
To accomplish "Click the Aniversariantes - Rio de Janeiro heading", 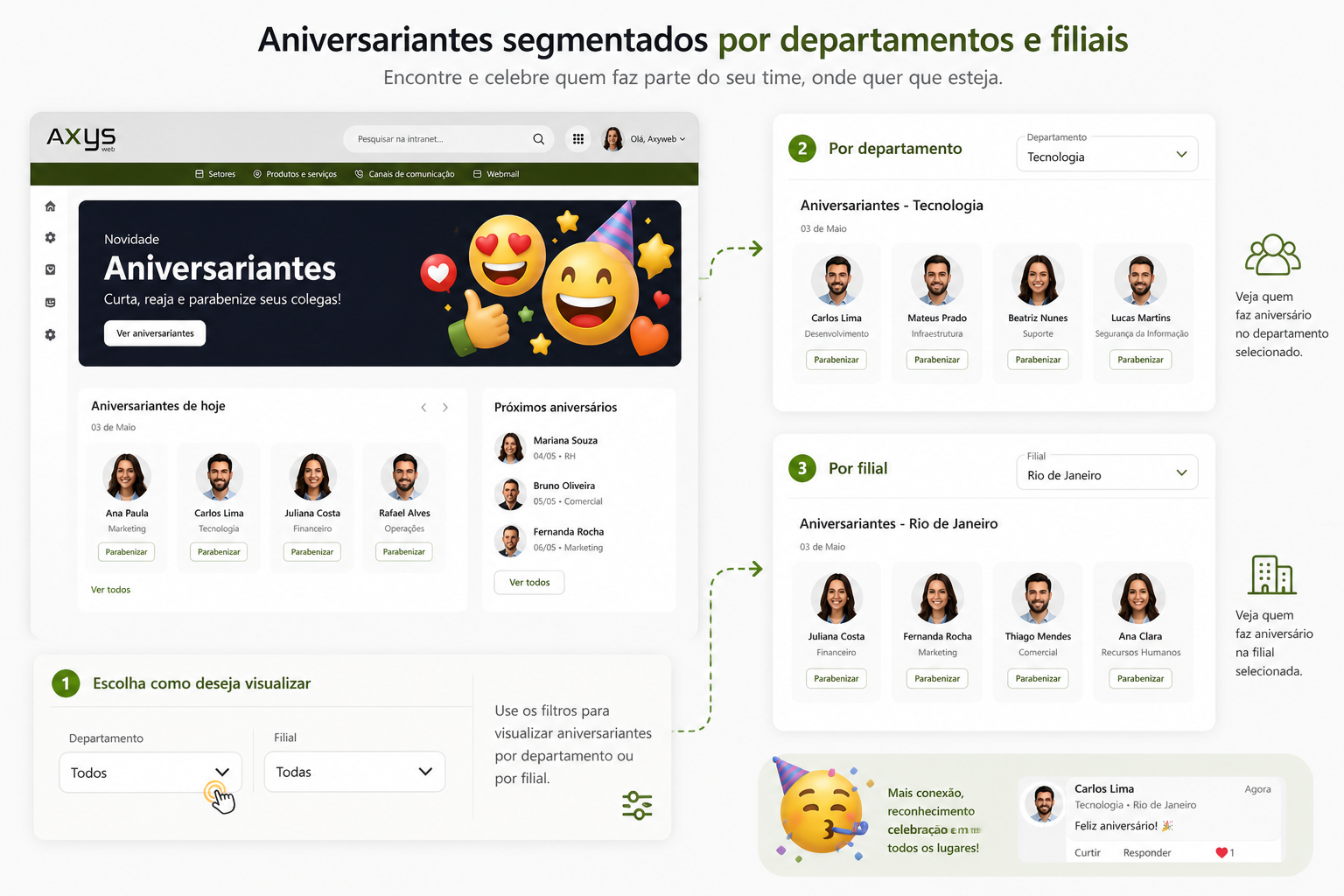I will pos(899,524).
